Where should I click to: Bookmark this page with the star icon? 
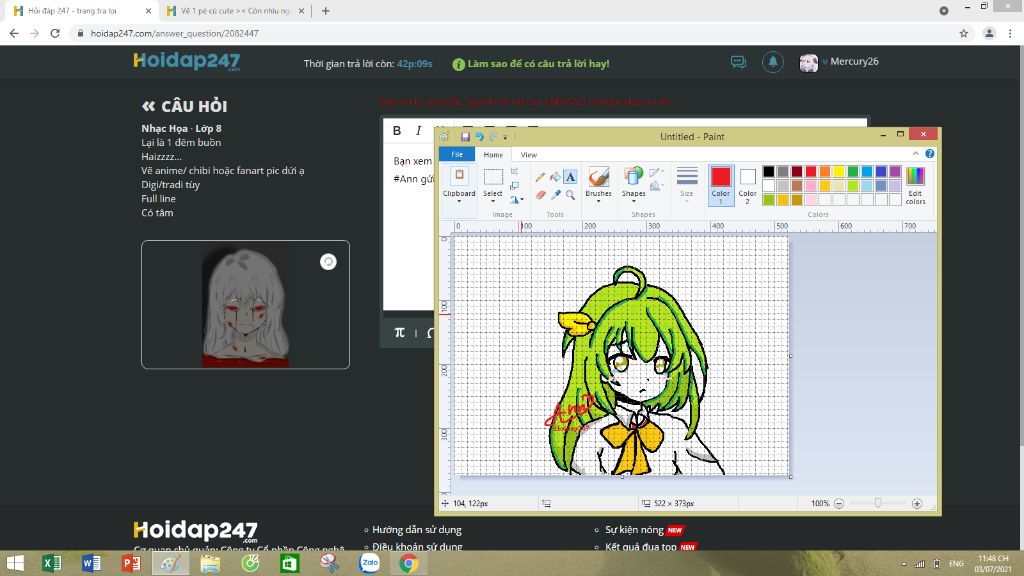click(x=963, y=33)
